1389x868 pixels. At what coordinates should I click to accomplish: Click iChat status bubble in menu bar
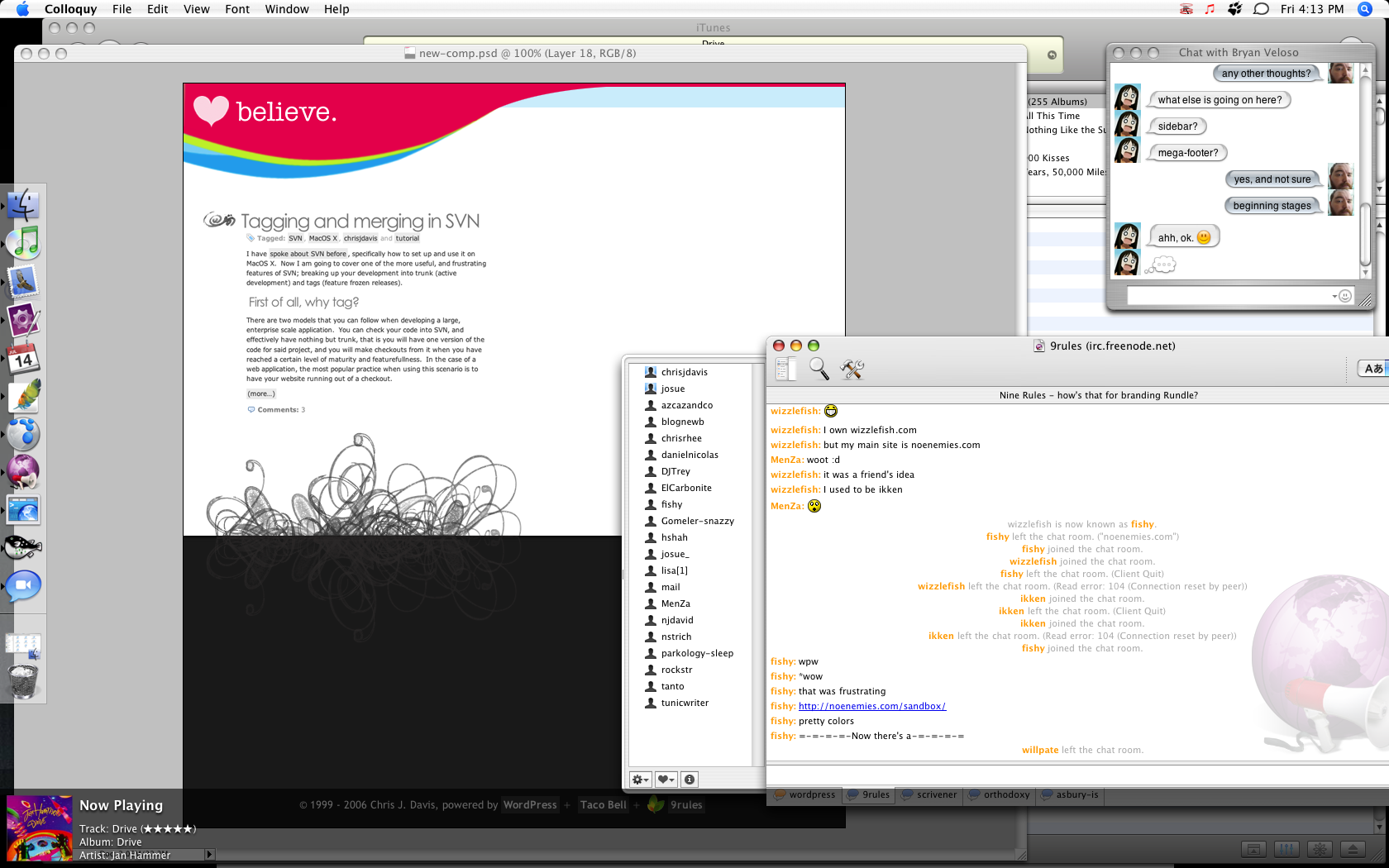(x=1261, y=9)
